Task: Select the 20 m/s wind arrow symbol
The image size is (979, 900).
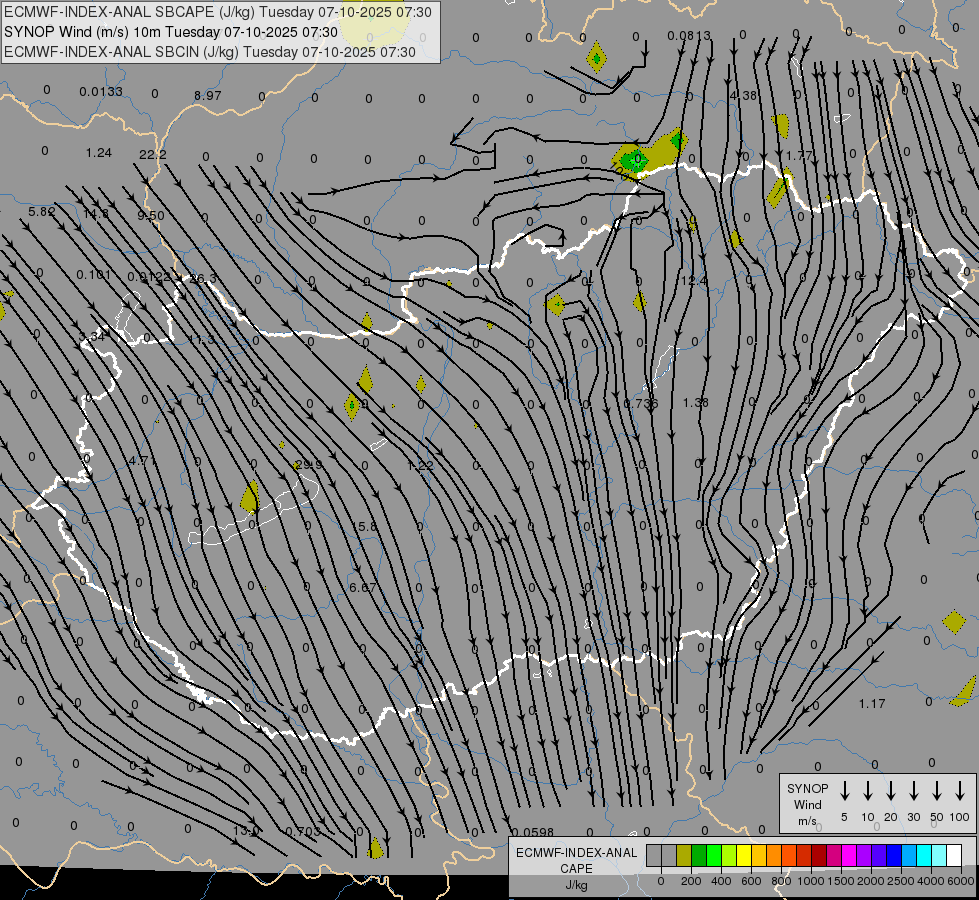Action: coord(890,791)
